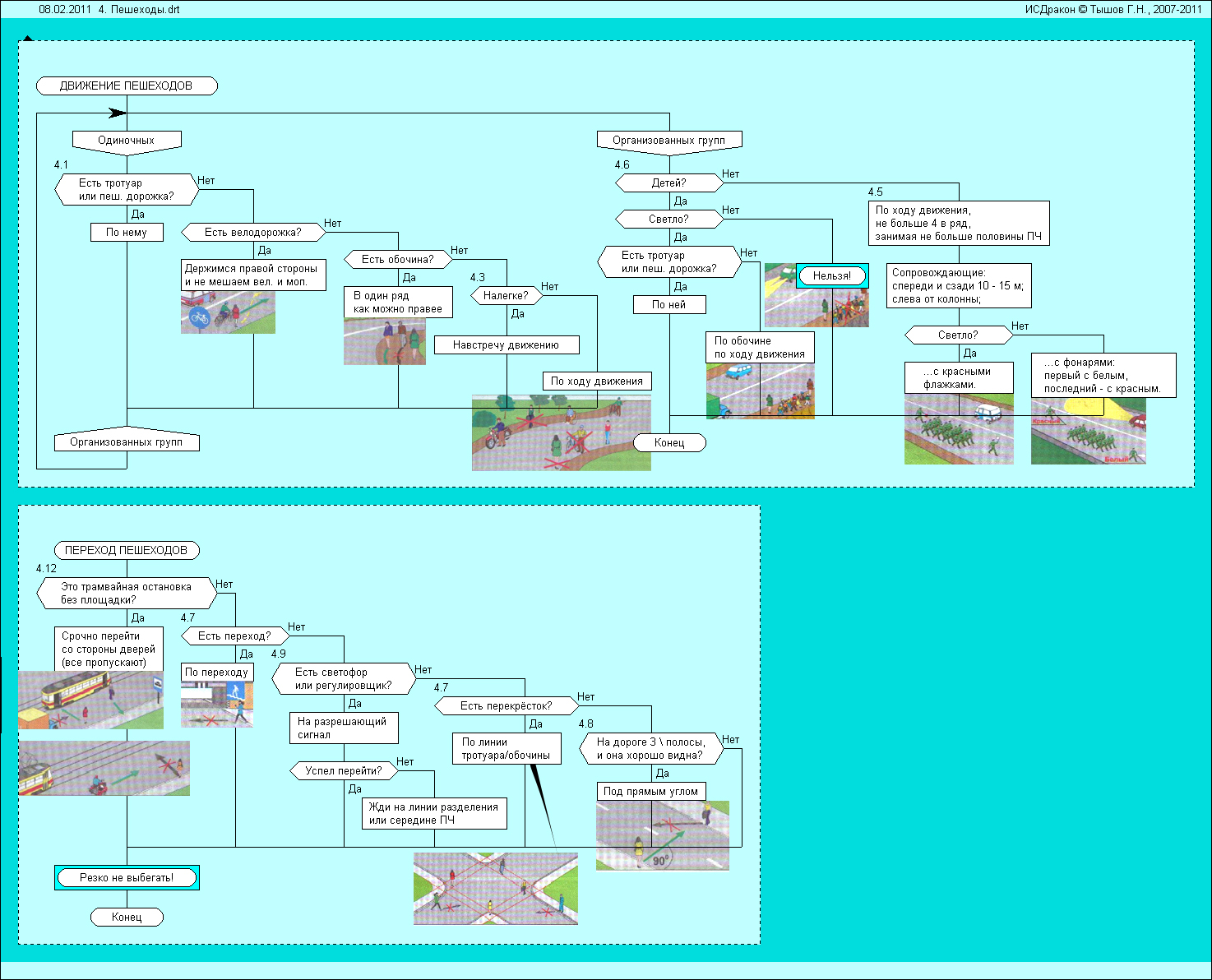Click the 'Под прямым углом' action block

pyautogui.click(x=650, y=792)
